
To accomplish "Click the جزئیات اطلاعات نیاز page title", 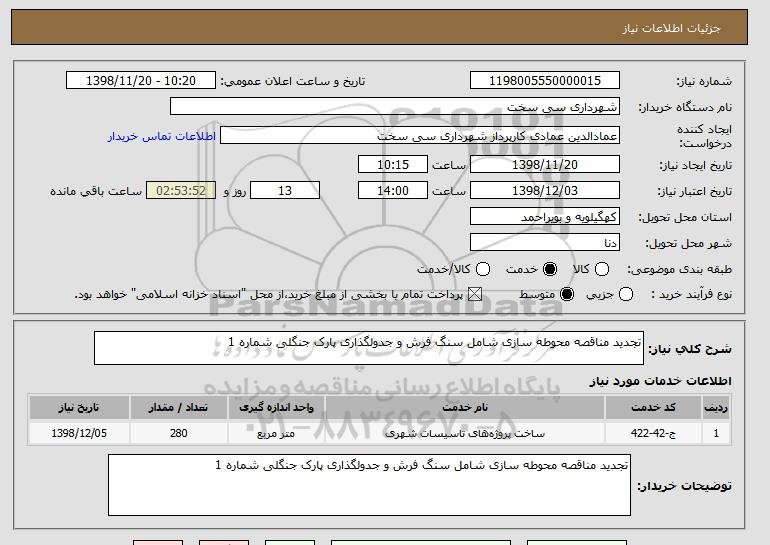I will (x=671, y=28).
